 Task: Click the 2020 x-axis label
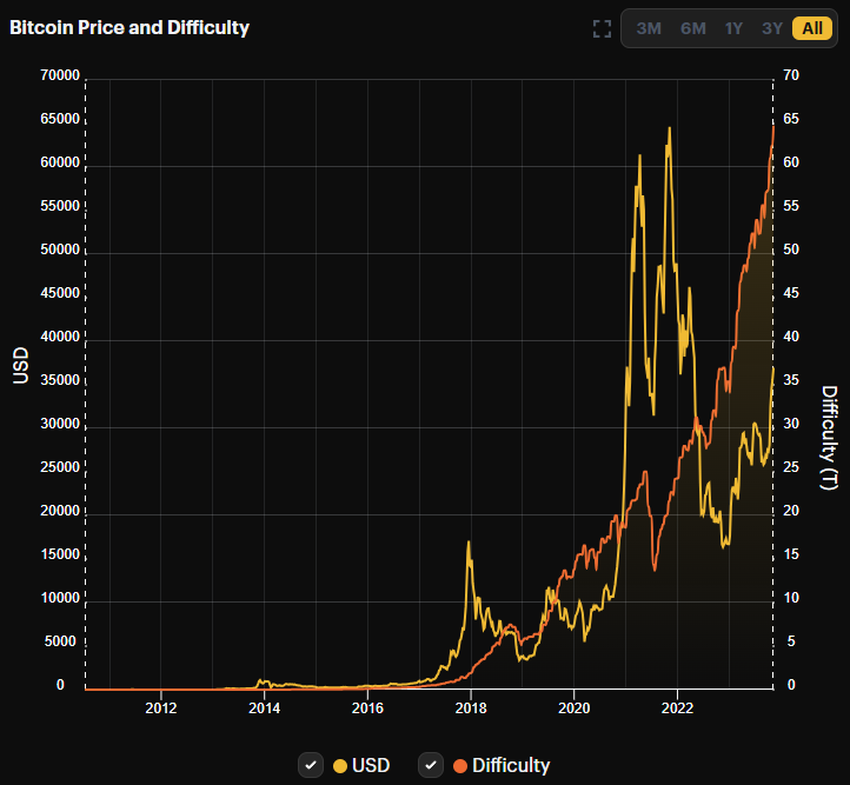click(x=574, y=708)
